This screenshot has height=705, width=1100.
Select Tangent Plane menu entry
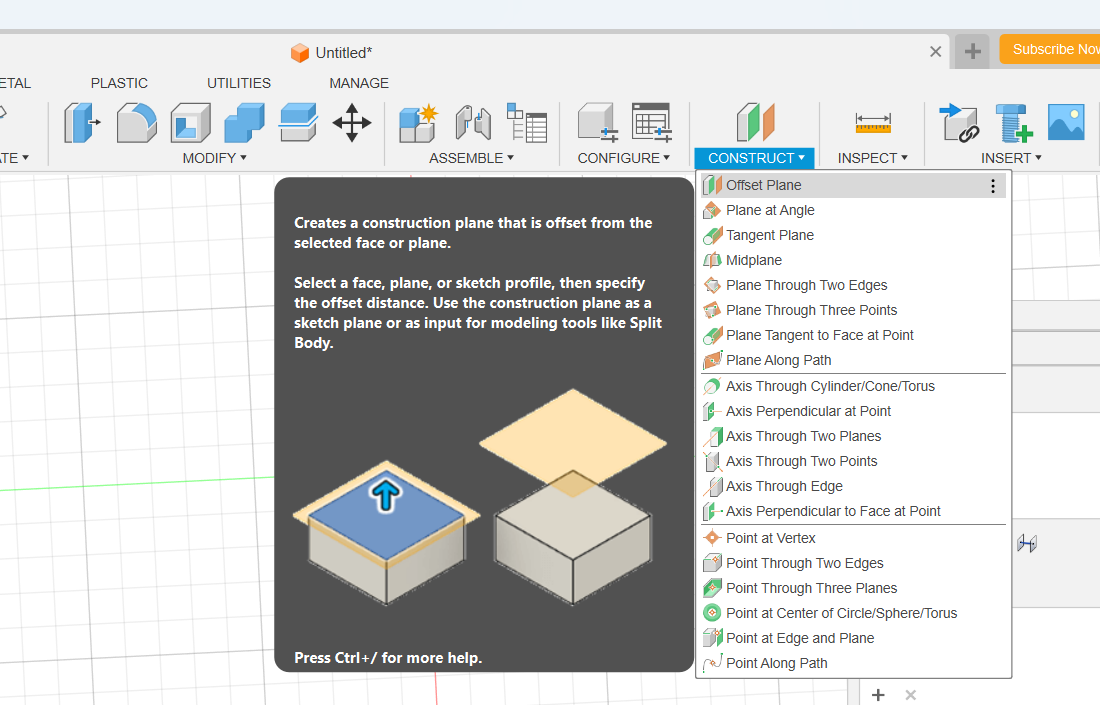click(853, 235)
